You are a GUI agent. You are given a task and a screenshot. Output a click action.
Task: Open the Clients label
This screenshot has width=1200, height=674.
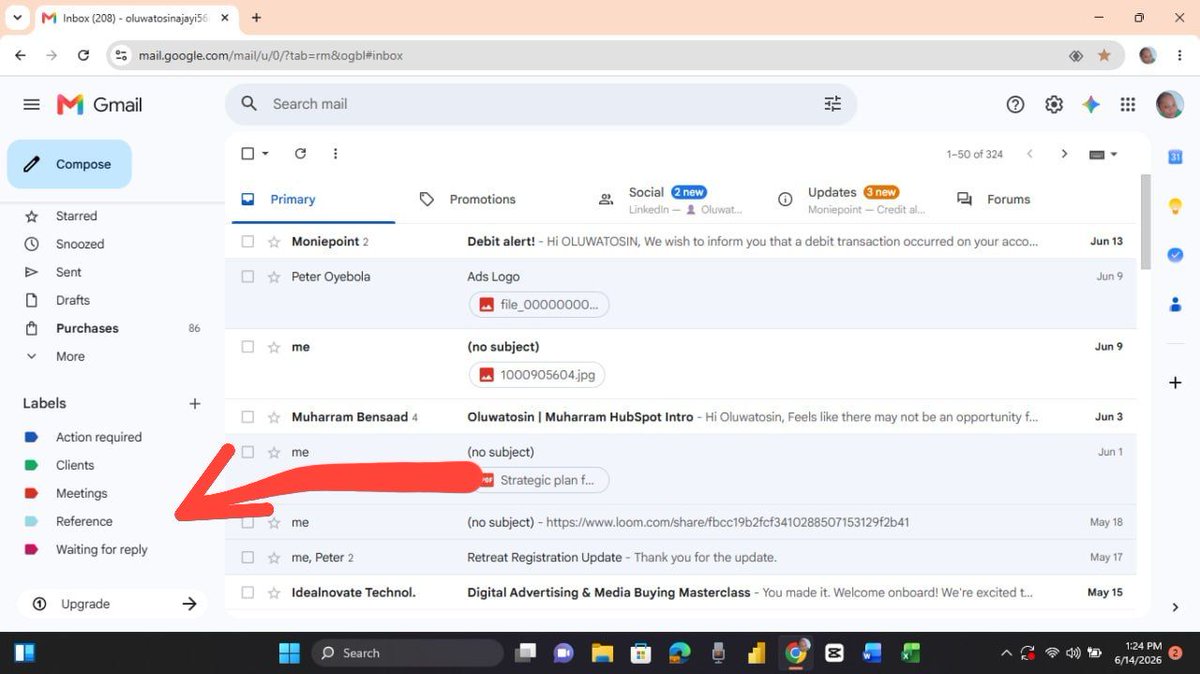tap(75, 465)
